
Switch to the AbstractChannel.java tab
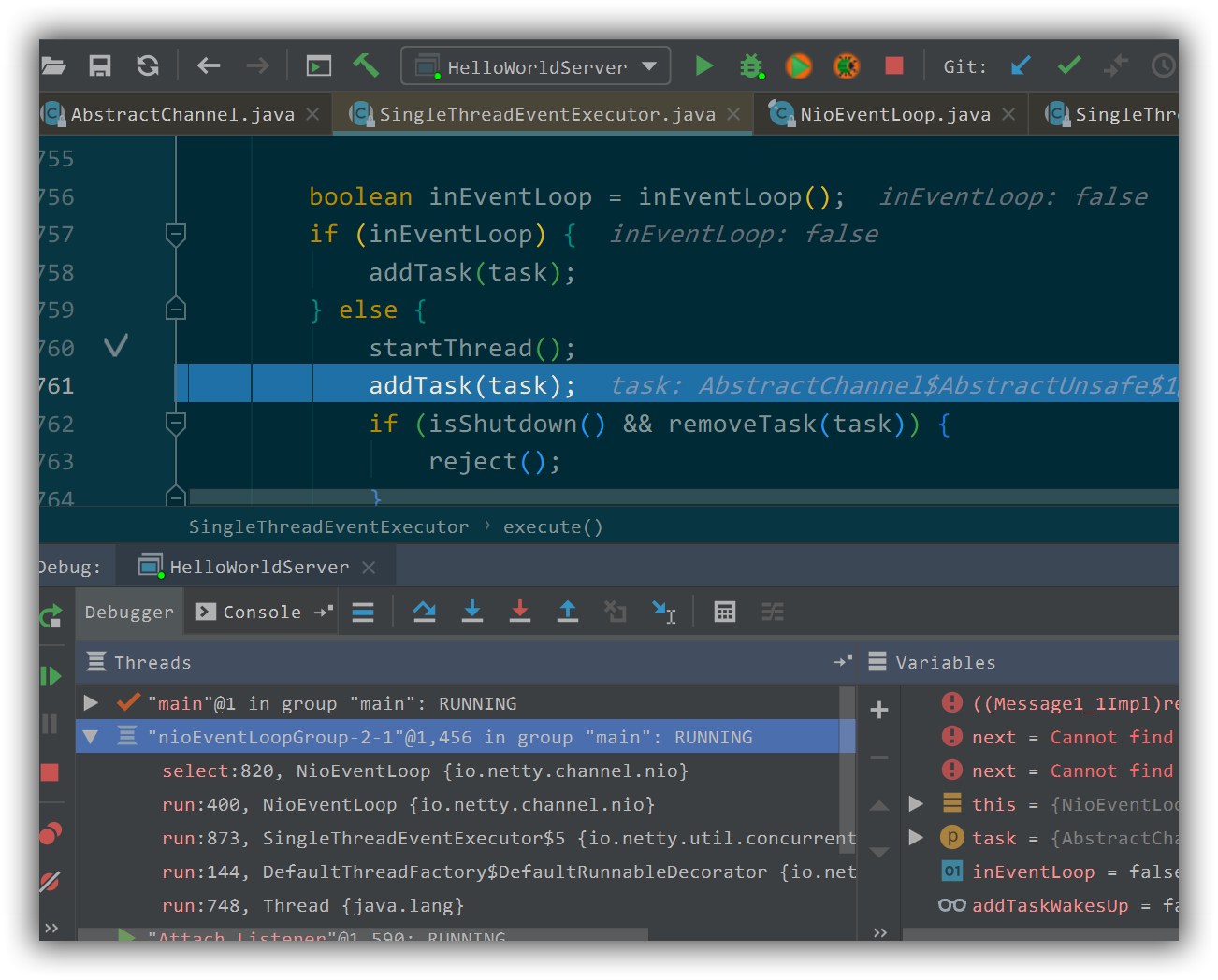[182, 114]
